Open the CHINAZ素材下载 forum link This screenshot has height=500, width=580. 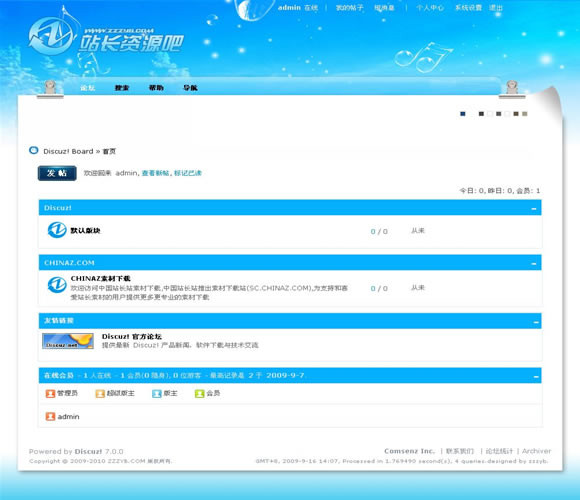coord(101,278)
